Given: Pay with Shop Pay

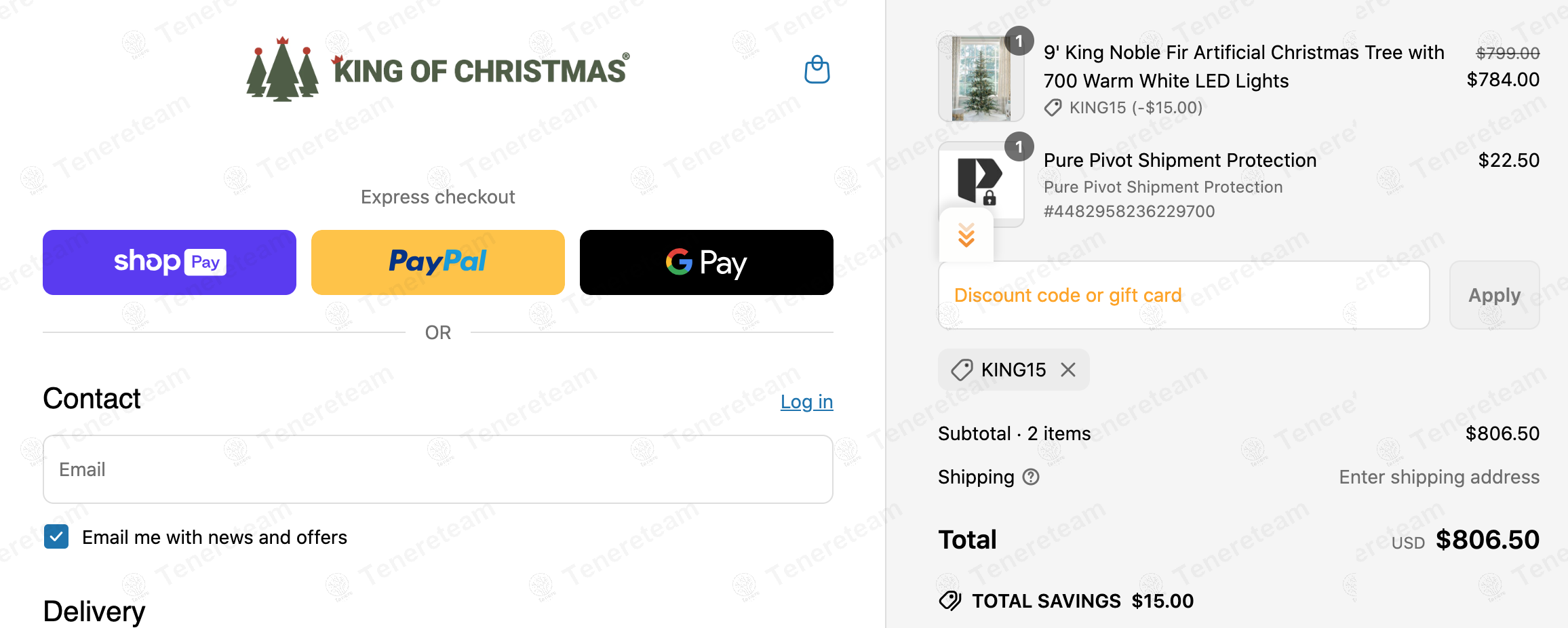Looking at the screenshot, I should point(170,262).
